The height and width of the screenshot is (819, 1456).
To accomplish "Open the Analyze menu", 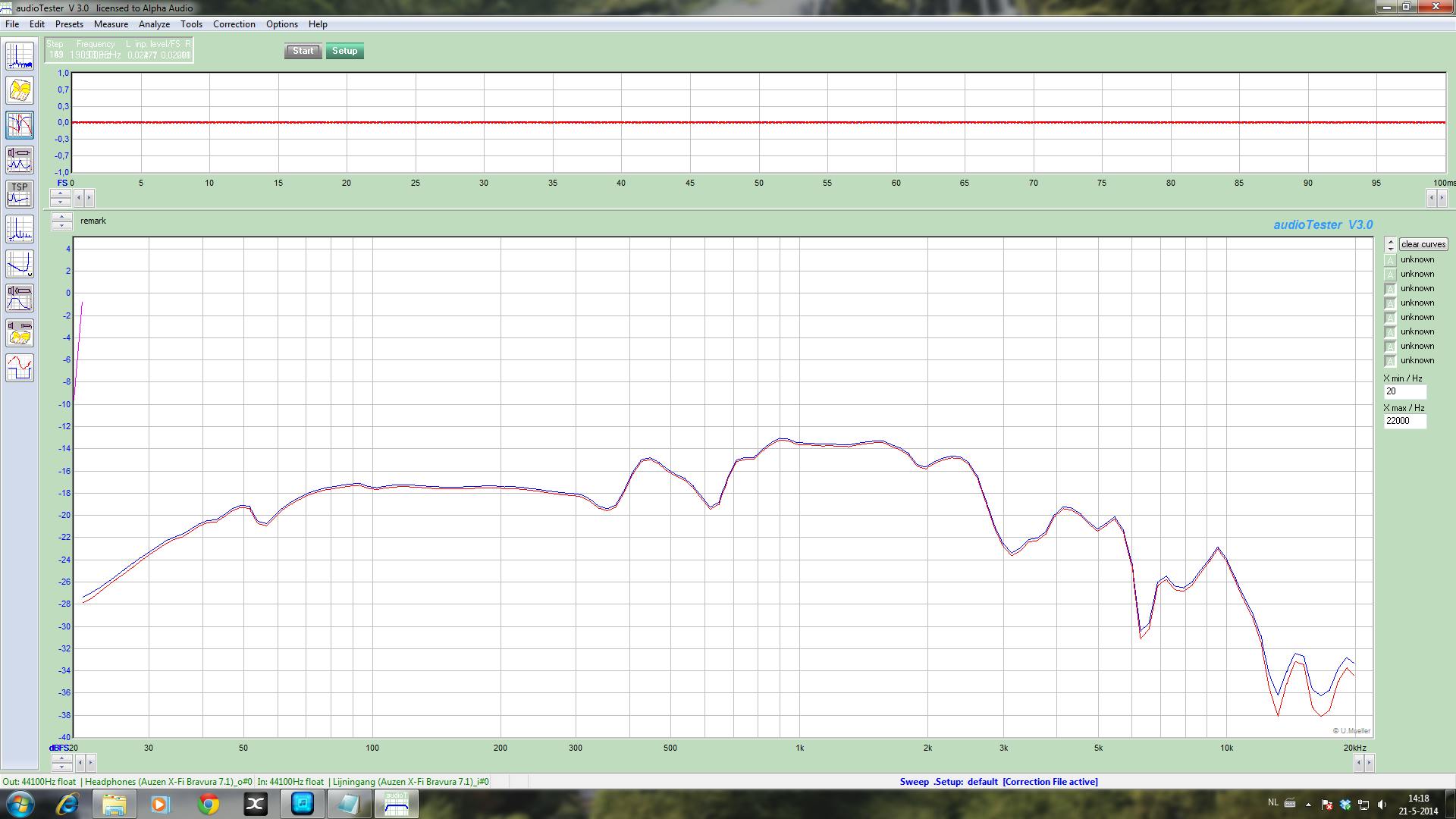I will click(154, 24).
